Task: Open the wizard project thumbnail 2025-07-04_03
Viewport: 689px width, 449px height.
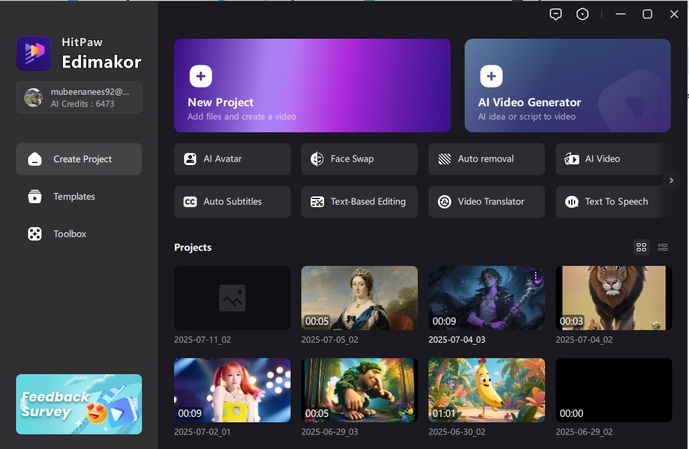Action: pos(486,298)
